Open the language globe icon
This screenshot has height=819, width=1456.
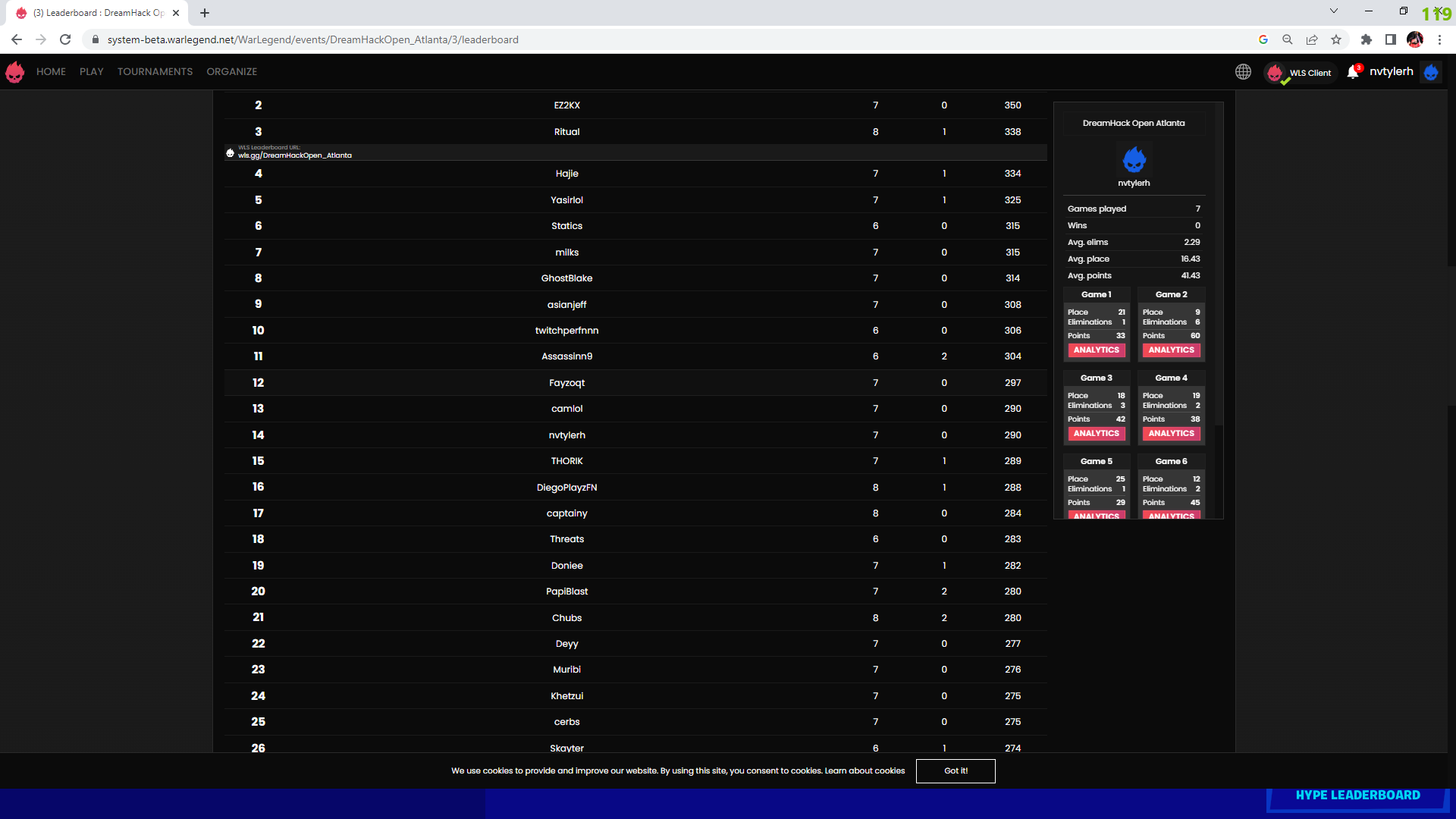coord(1243,72)
